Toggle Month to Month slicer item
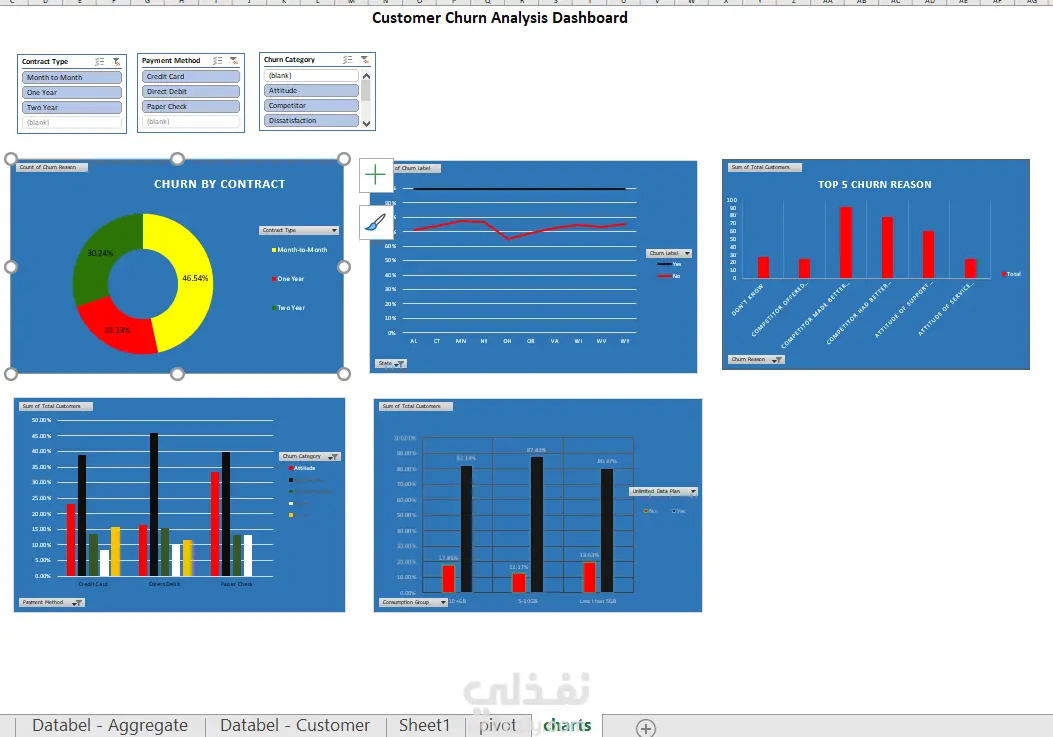The image size is (1053, 737). (x=72, y=77)
